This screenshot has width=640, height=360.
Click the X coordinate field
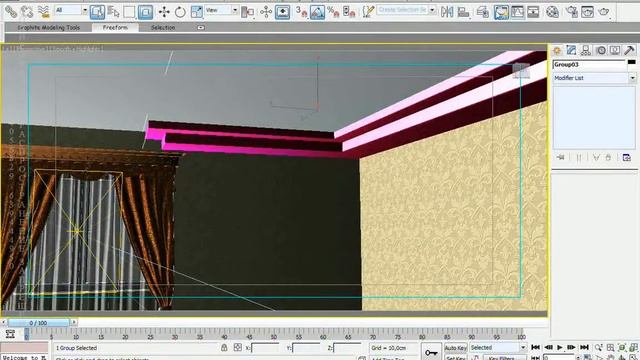(266, 348)
